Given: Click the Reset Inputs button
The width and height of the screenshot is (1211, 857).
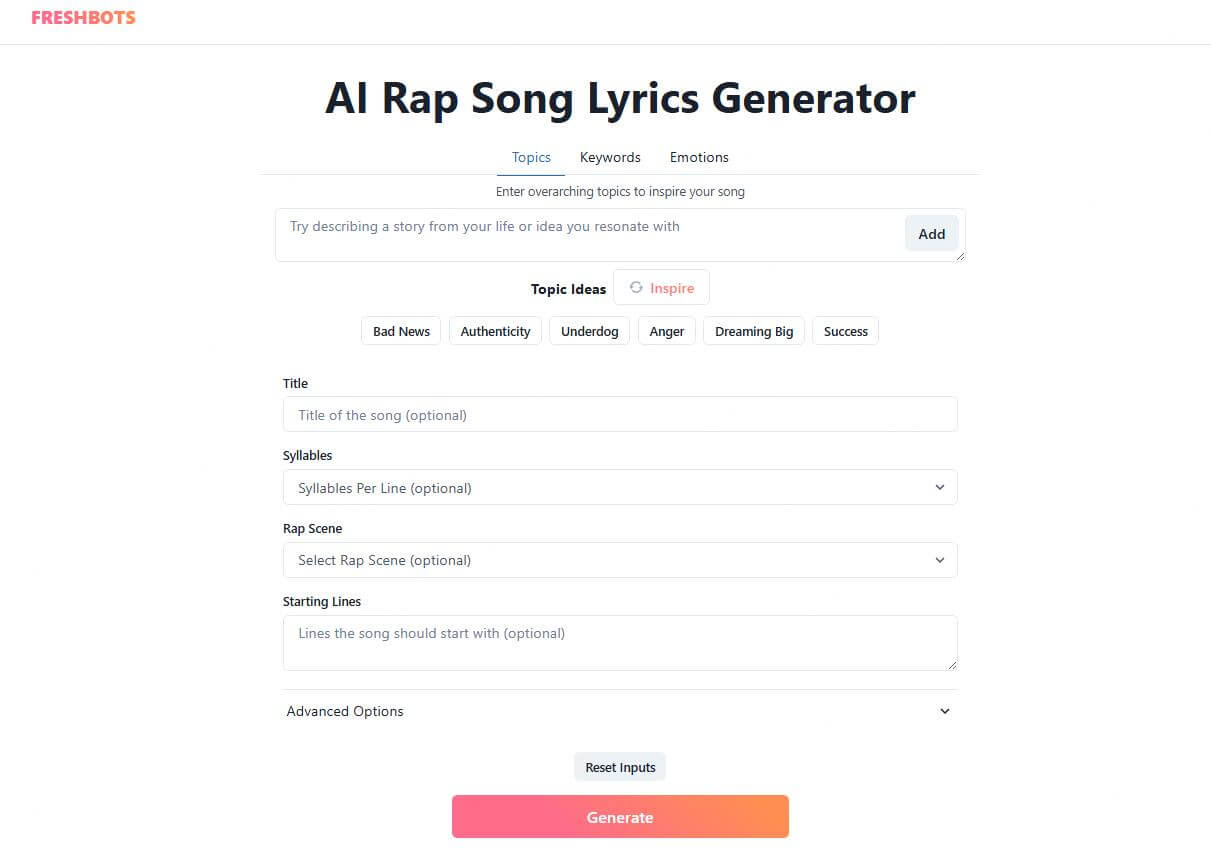Looking at the screenshot, I should tap(619, 766).
